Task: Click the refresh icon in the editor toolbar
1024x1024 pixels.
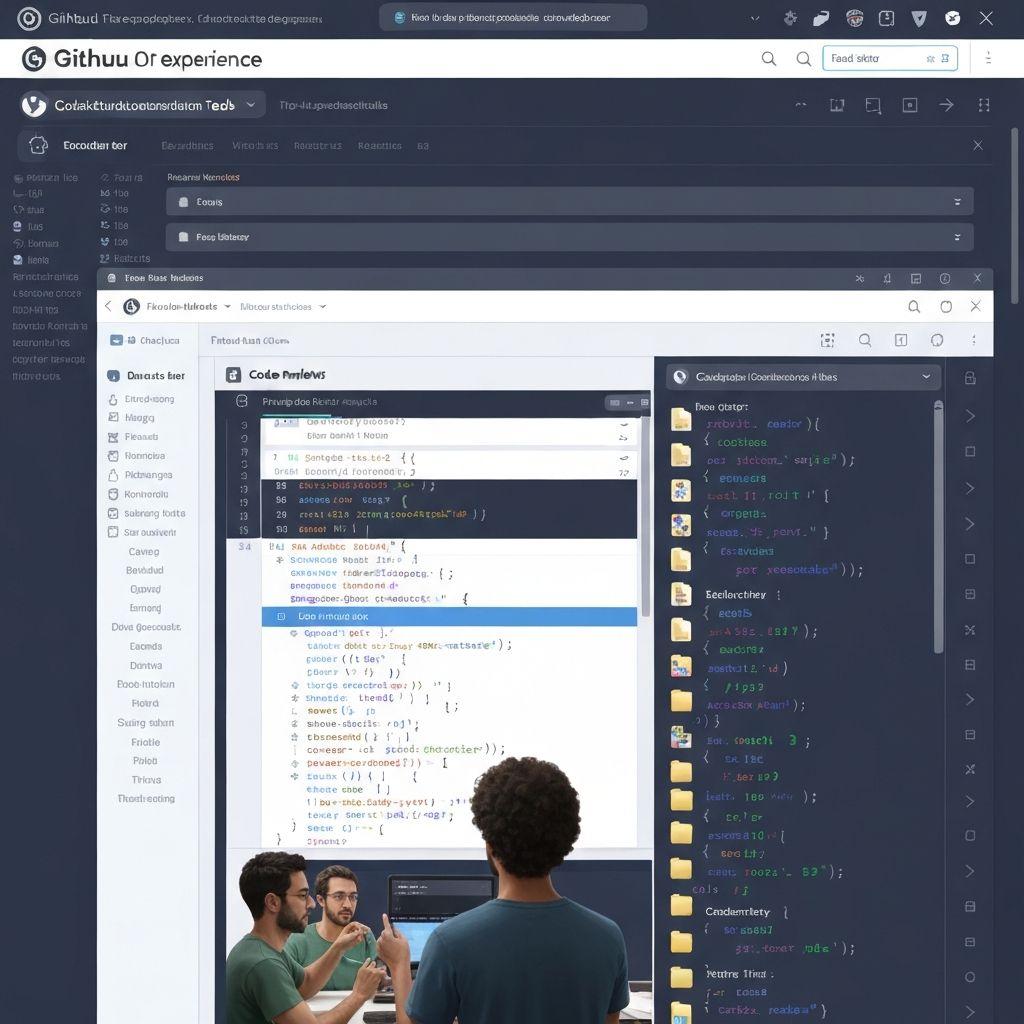Action: (936, 340)
